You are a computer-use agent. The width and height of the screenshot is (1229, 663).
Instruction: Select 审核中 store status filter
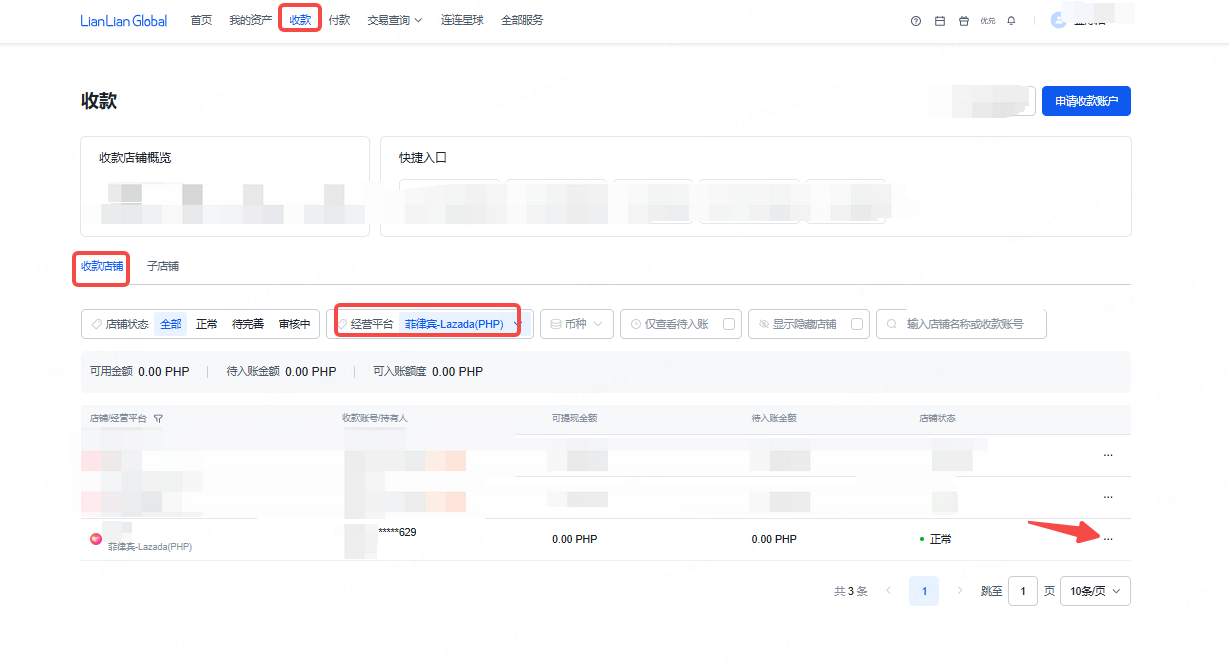294,324
